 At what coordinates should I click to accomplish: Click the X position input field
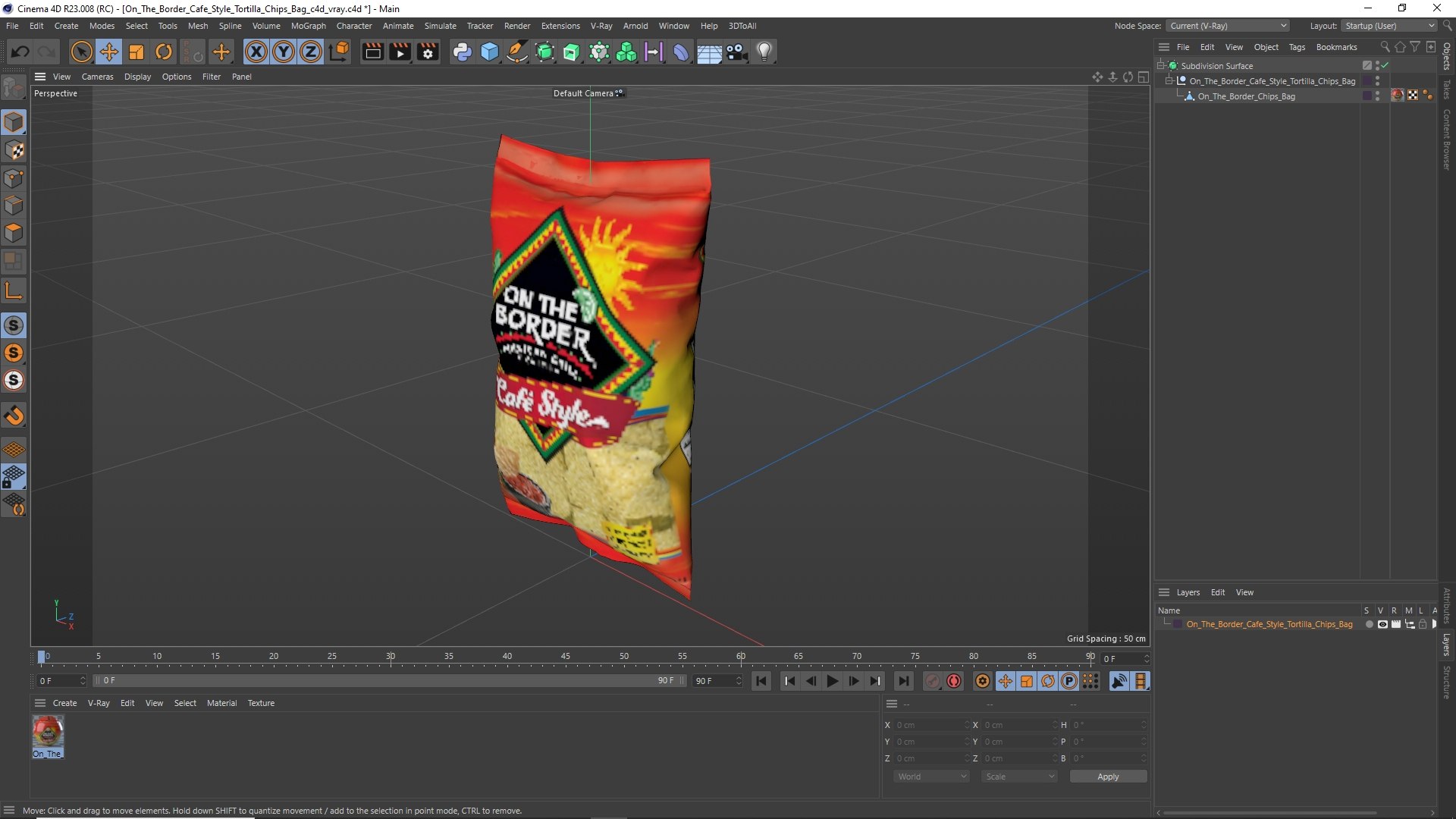click(931, 725)
